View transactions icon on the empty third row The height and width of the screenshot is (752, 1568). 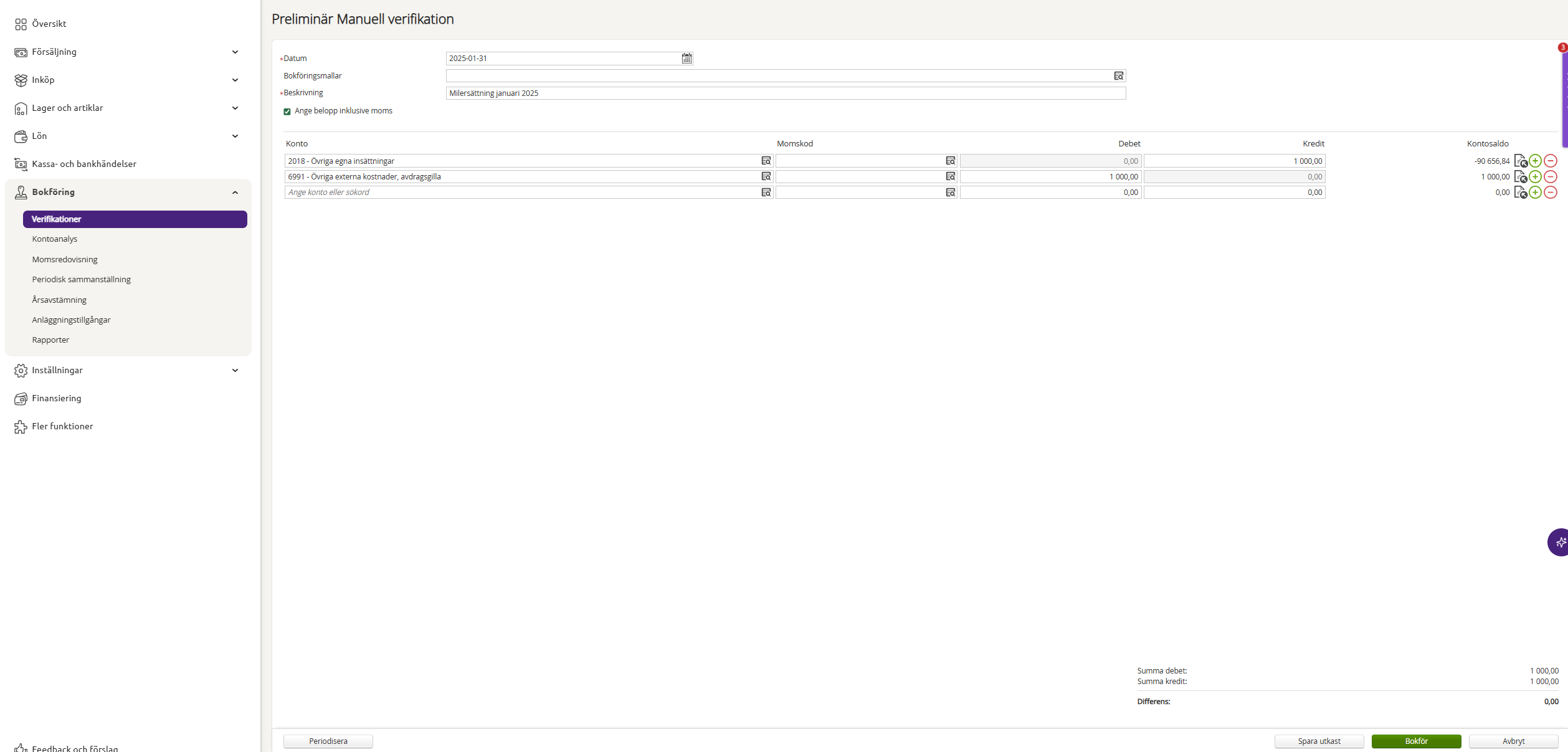(1520, 193)
